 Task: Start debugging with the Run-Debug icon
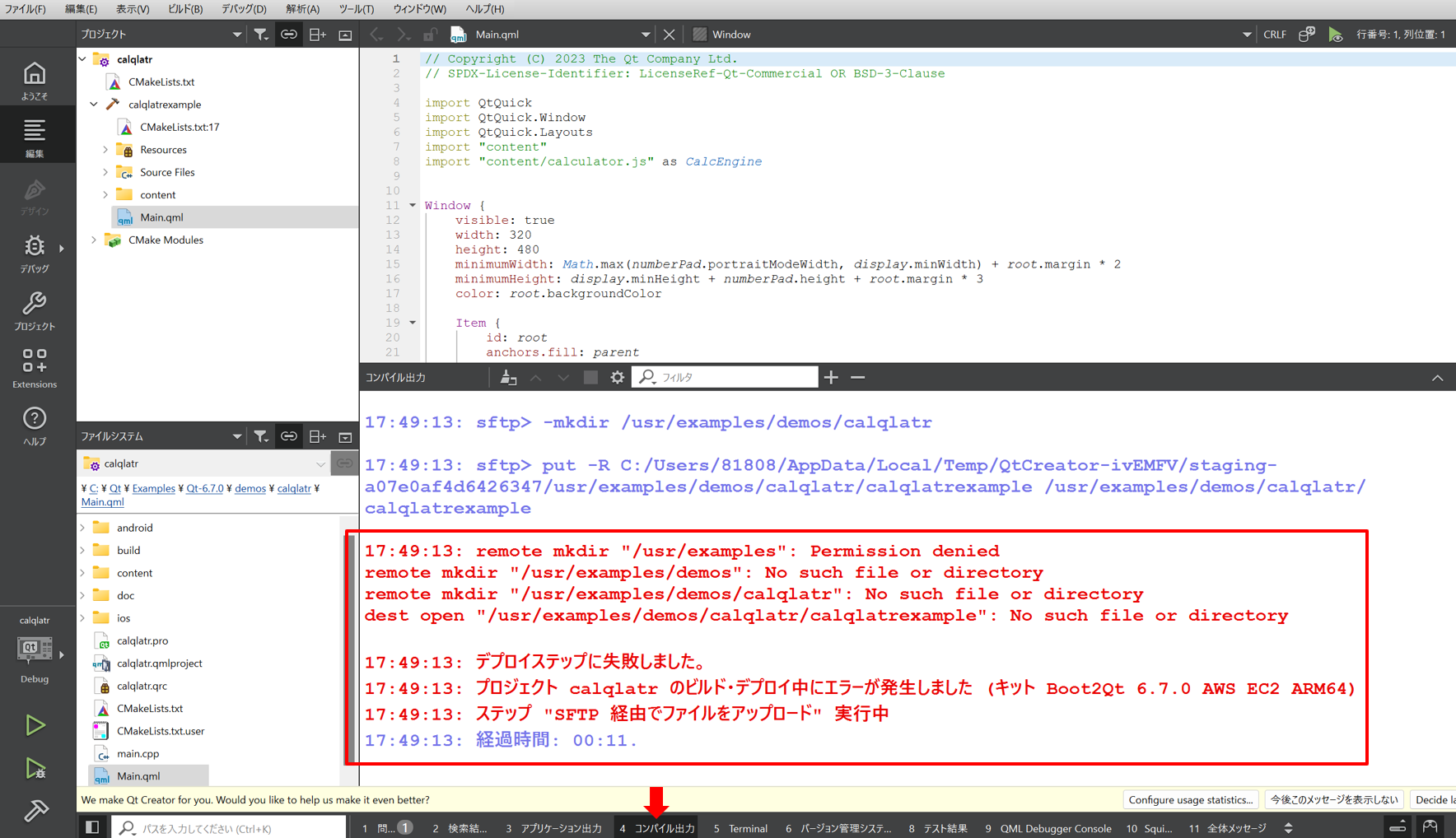tap(35, 768)
